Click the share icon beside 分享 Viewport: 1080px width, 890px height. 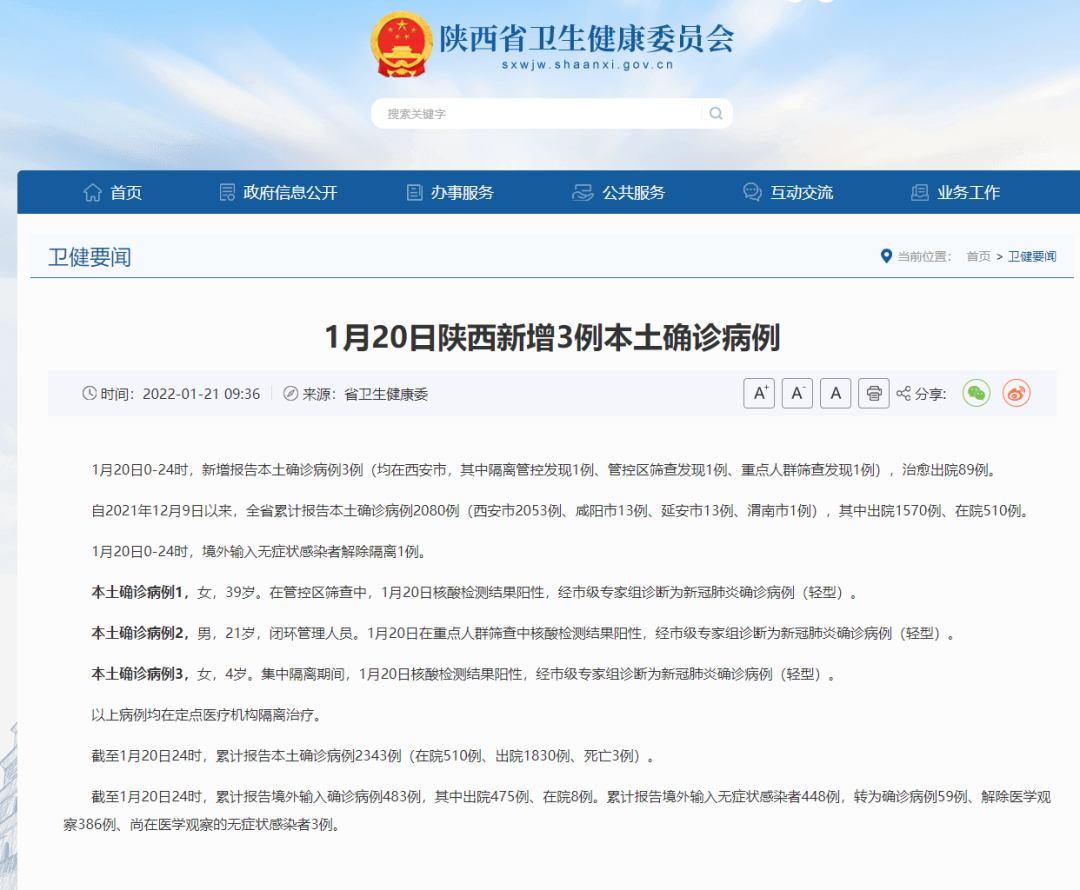[903, 393]
